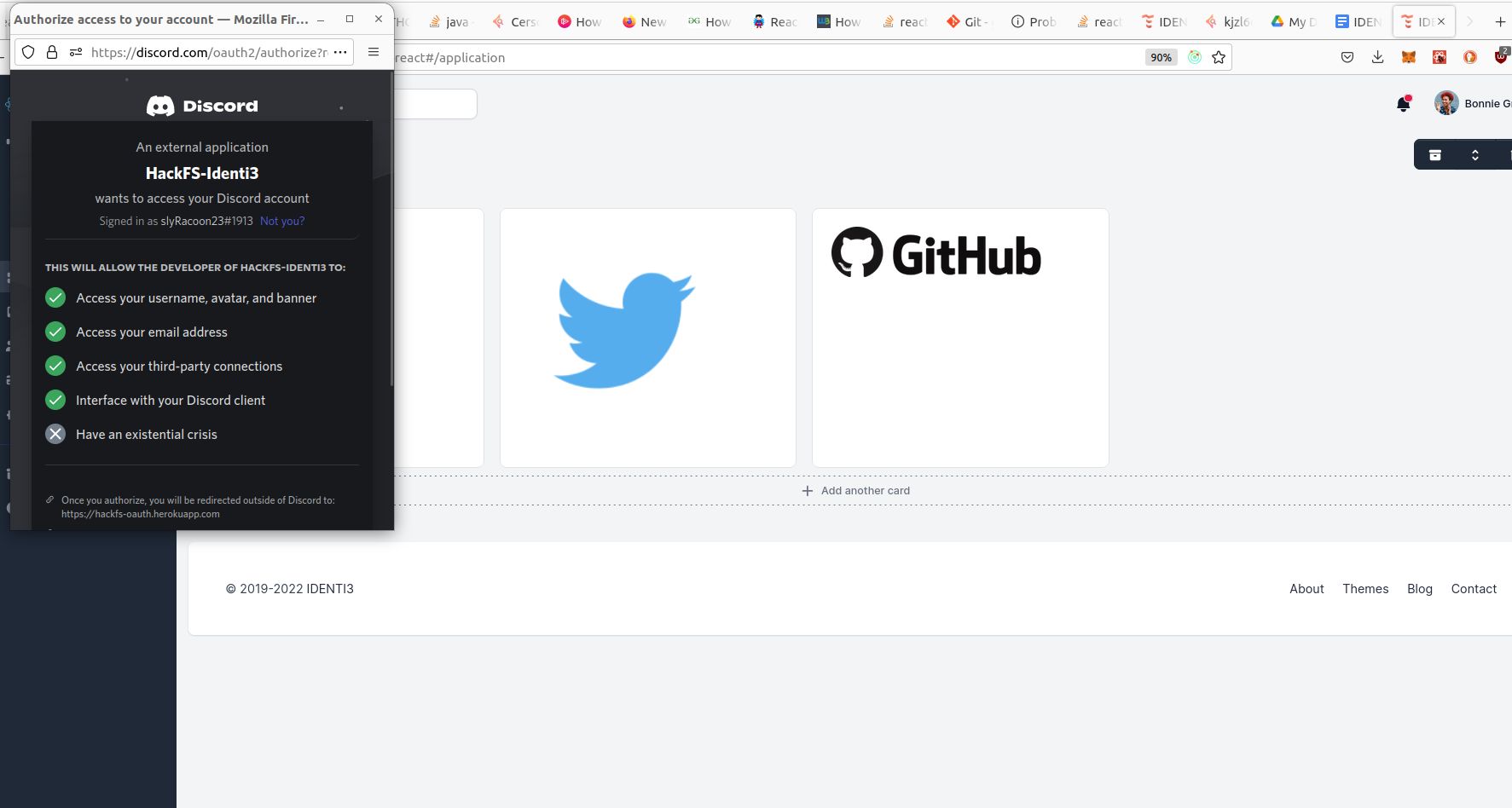Click the archive box icon in dark toolbar
The height and width of the screenshot is (808, 1512).
(x=1435, y=155)
